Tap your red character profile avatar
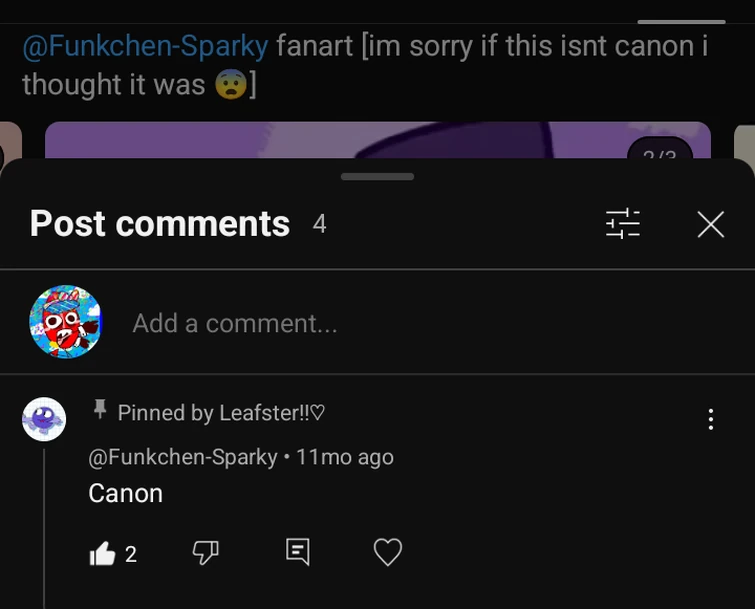Image resolution: width=755 pixels, height=609 pixels. [x=65, y=322]
